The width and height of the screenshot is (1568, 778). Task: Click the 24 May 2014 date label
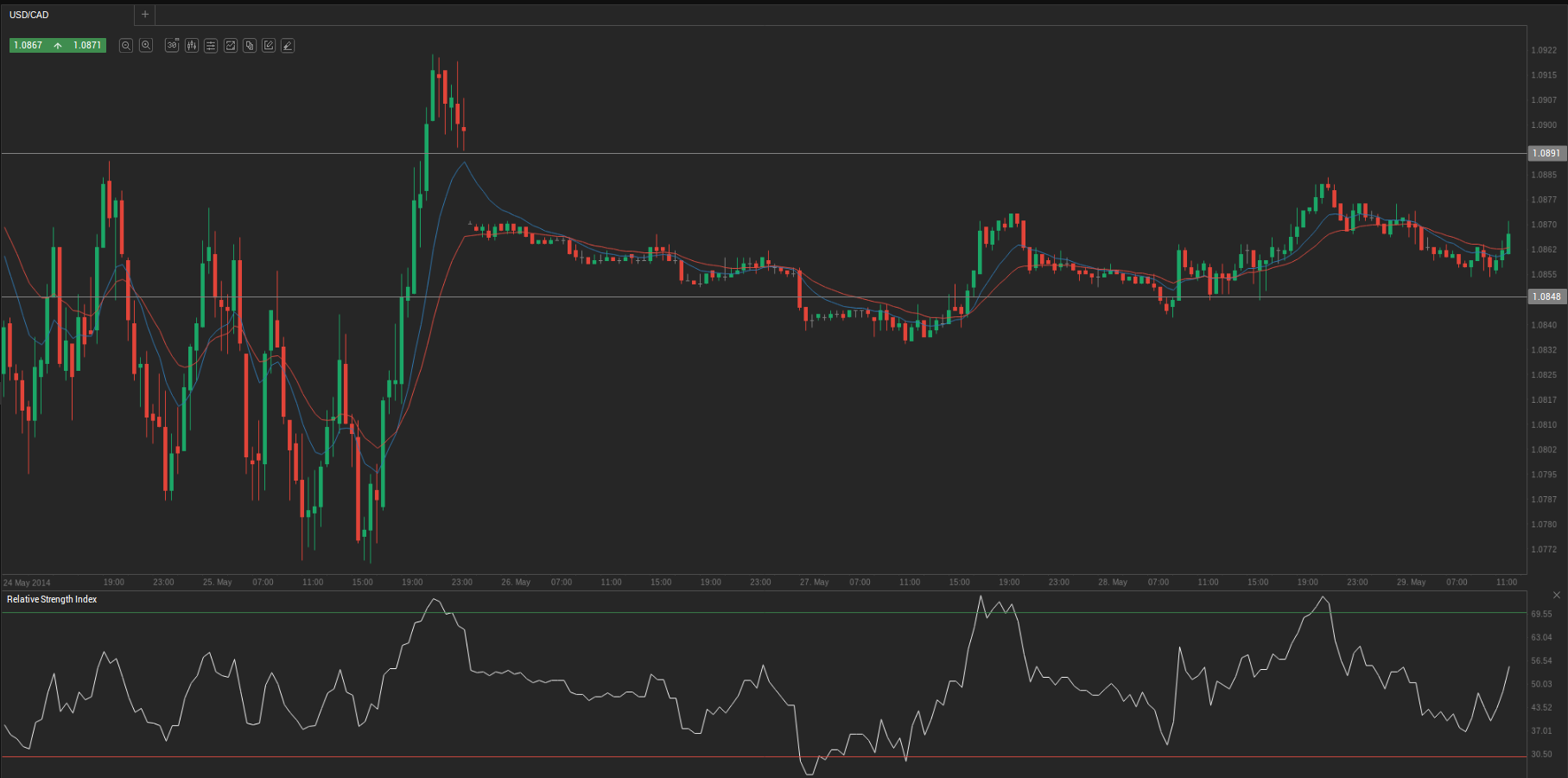[27, 583]
